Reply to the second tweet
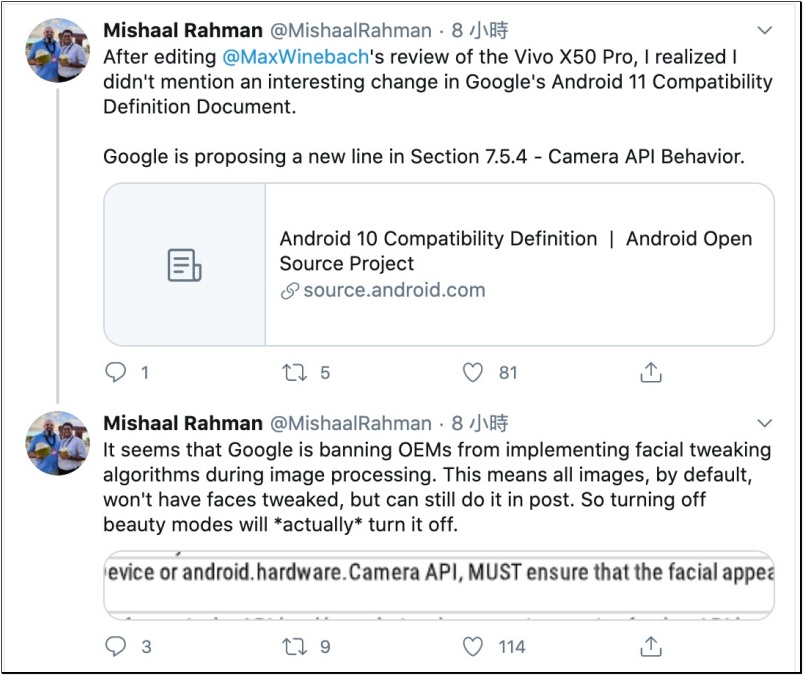The image size is (804, 676). pos(116,647)
